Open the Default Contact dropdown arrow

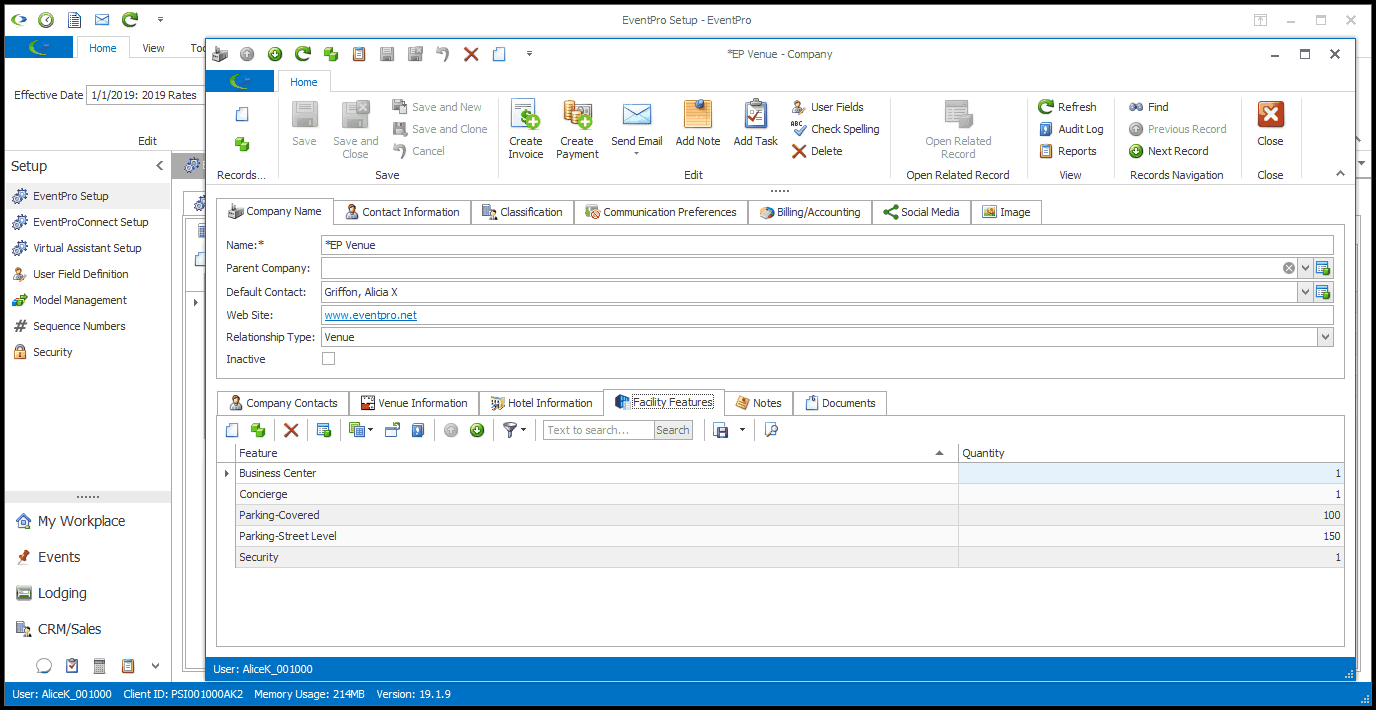tap(1305, 292)
